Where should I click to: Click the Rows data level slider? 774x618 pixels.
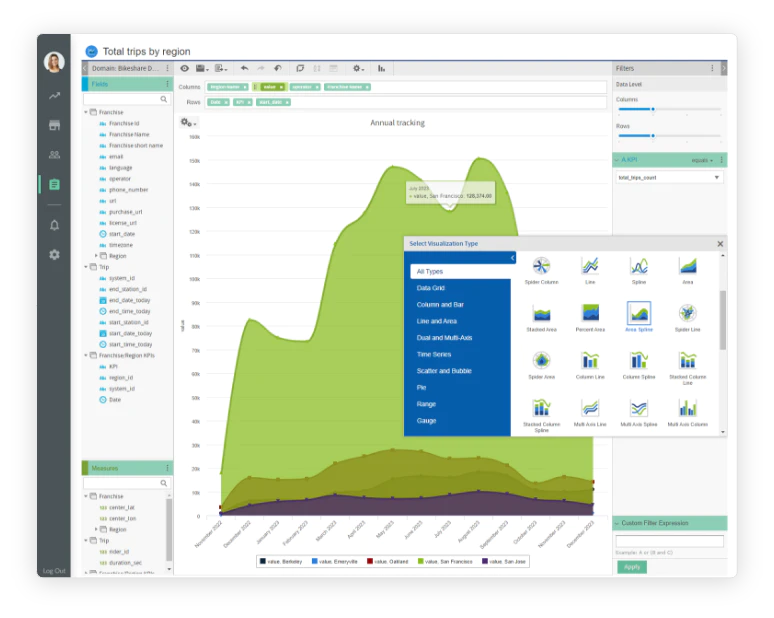point(669,135)
